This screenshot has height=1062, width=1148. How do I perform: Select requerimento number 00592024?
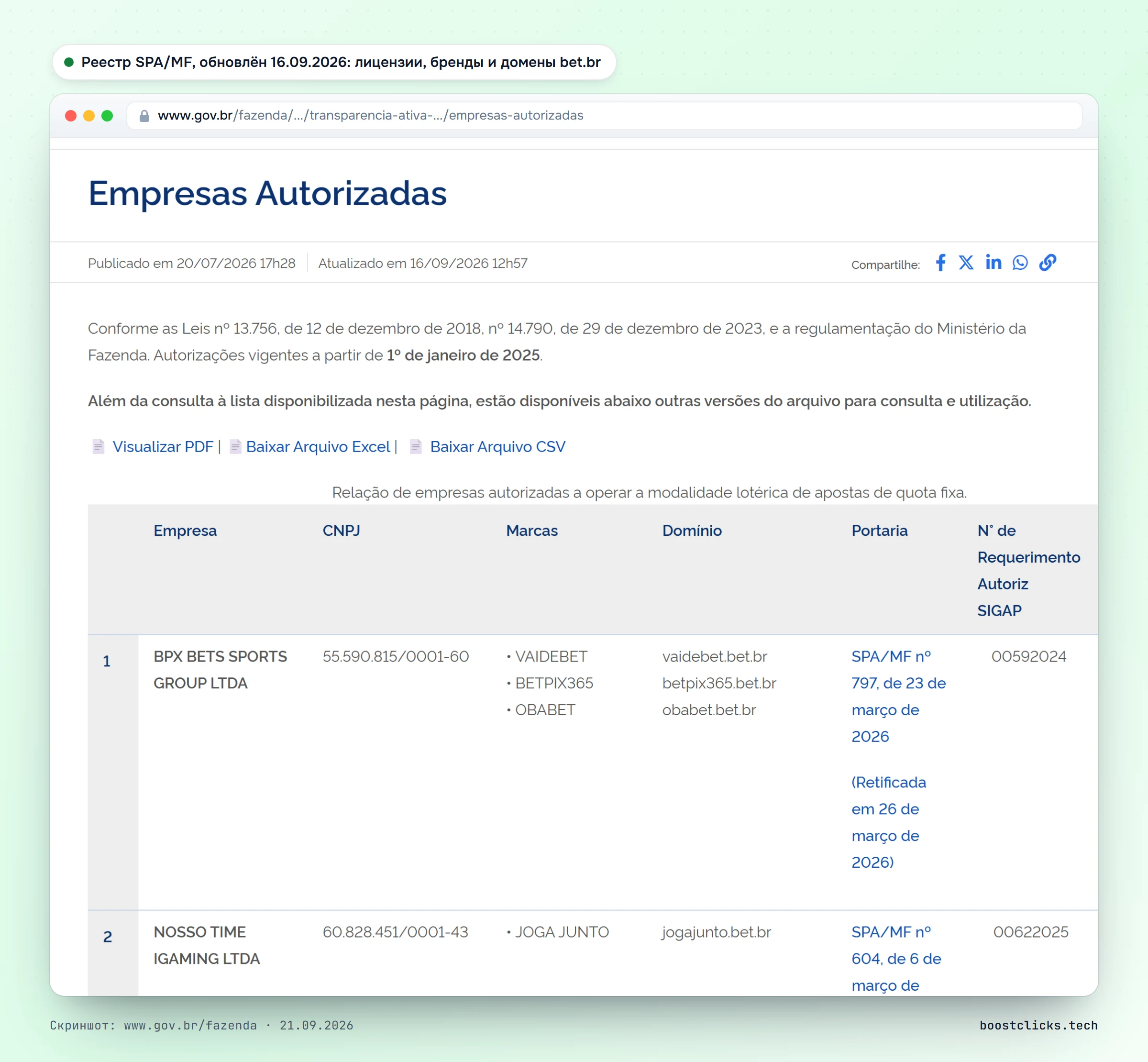pos(1029,657)
